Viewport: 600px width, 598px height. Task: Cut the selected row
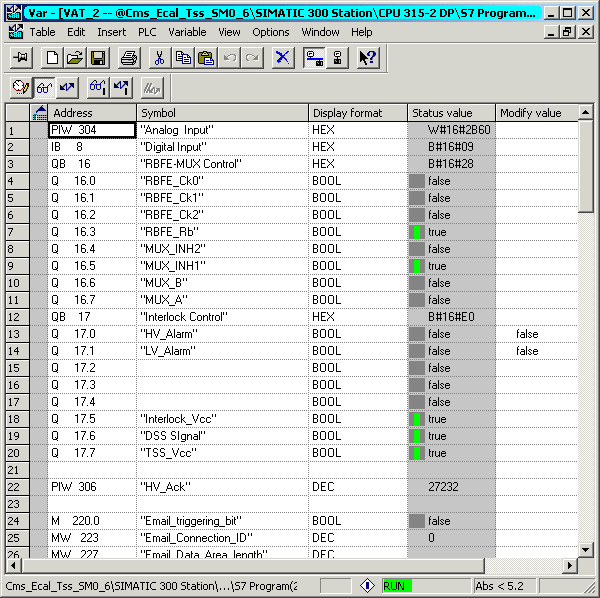tap(160, 58)
